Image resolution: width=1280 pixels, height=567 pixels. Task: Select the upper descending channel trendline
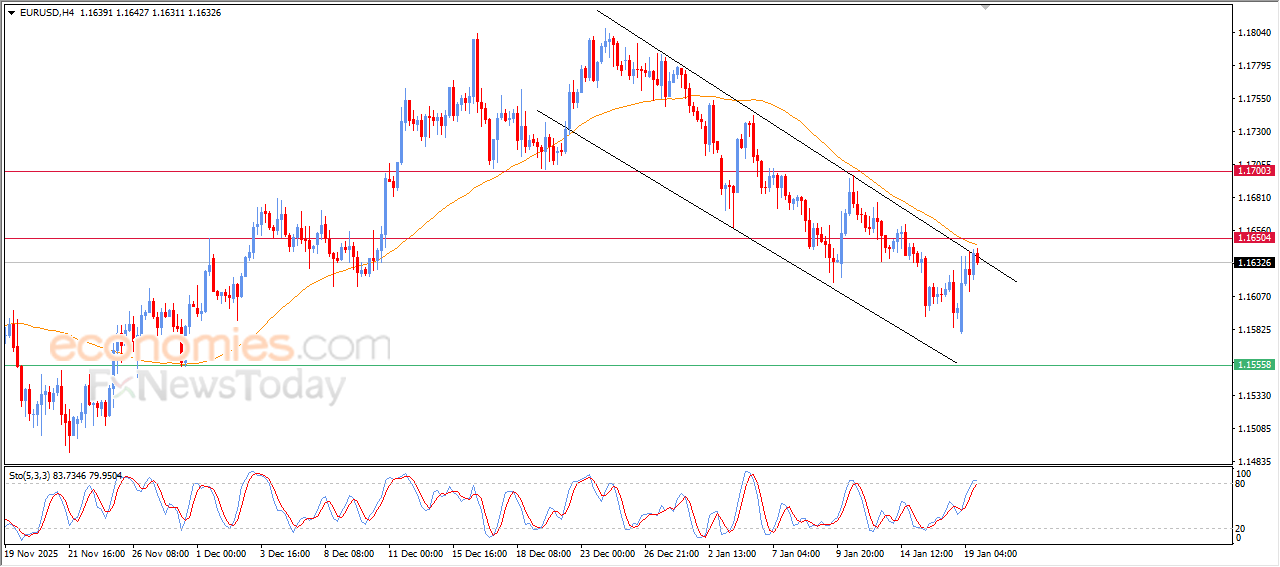click(806, 145)
